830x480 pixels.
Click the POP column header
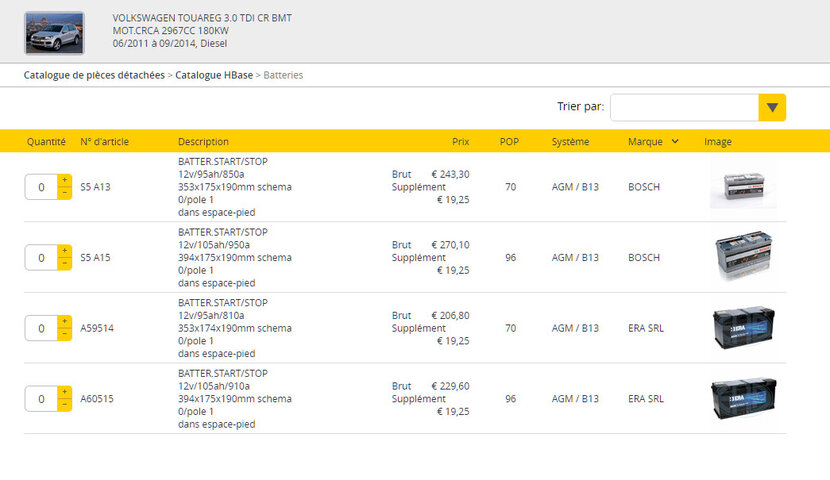click(509, 142)
